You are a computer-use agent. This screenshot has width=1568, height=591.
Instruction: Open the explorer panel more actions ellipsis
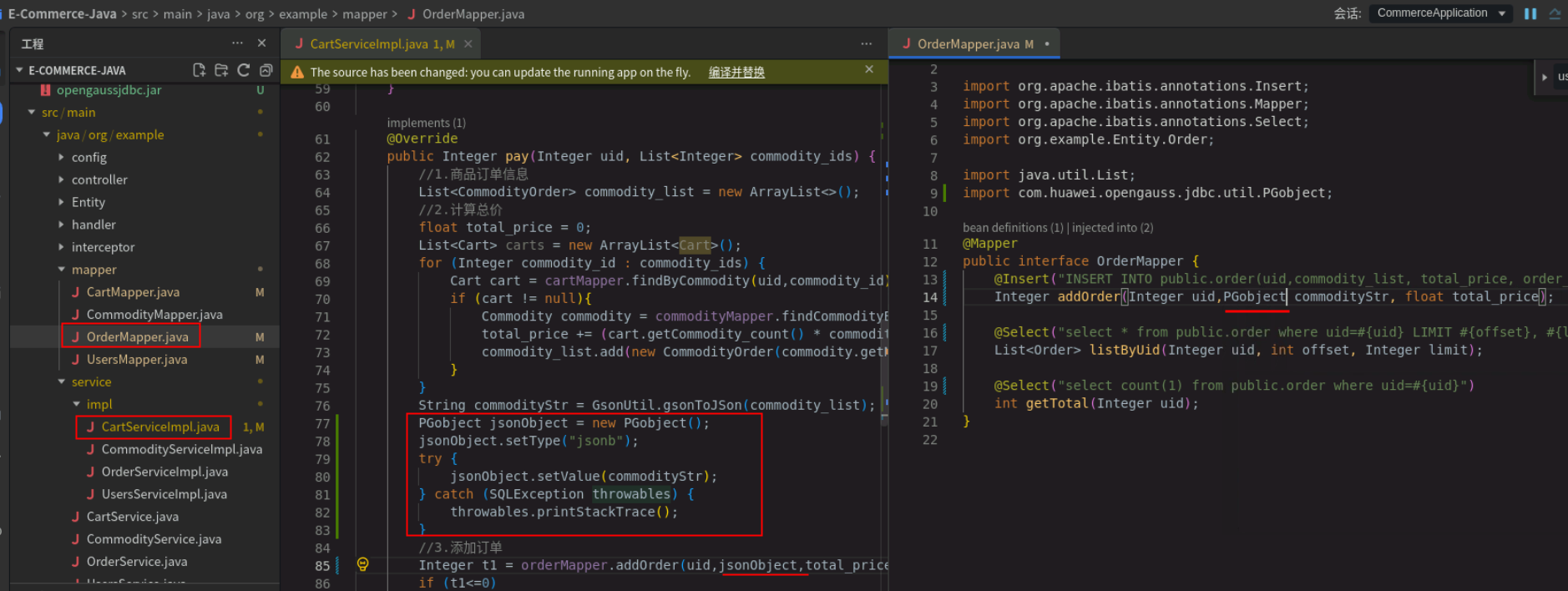(238, 43)
